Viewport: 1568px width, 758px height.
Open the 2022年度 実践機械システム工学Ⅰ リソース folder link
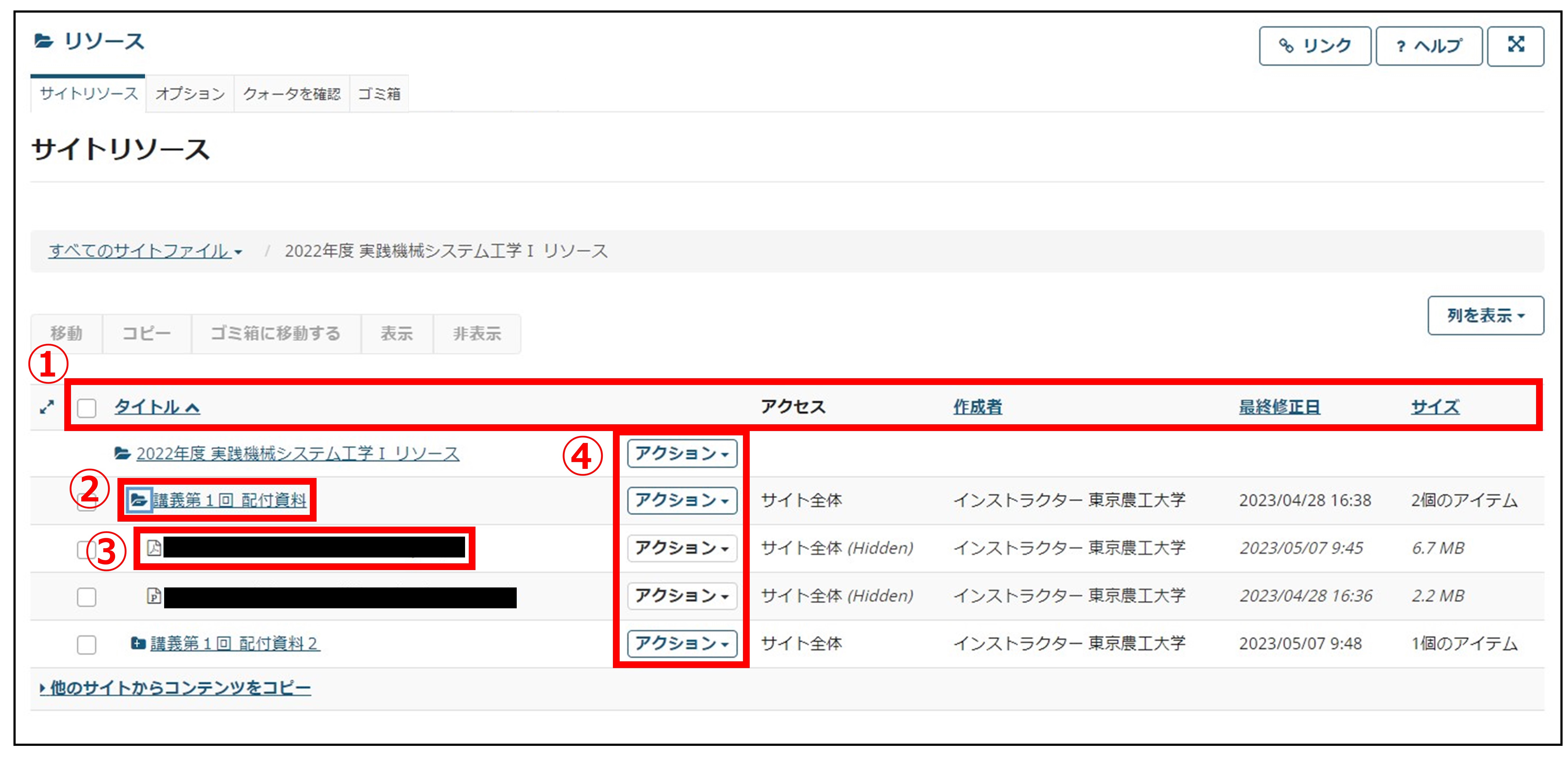(298, 453)
